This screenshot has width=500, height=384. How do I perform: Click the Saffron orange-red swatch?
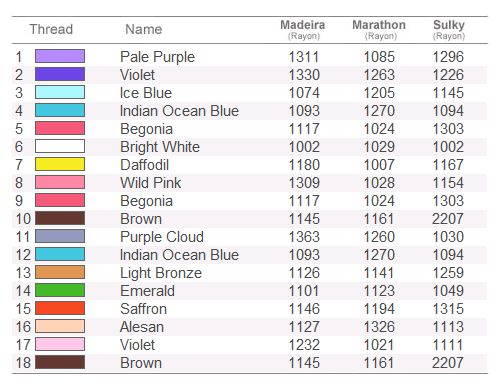click(60, 308)
